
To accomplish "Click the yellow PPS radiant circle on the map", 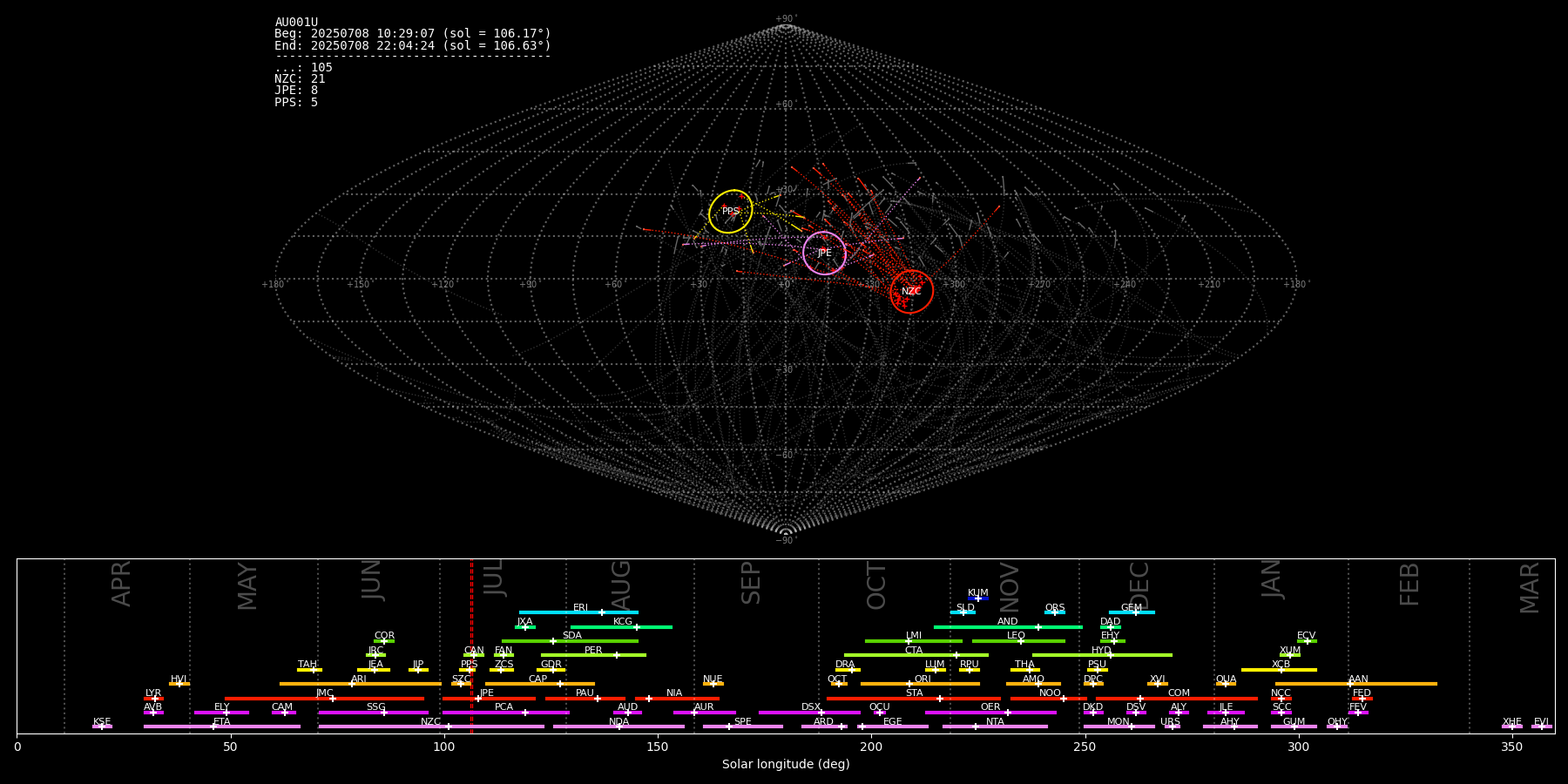I will tap(730, 212).
